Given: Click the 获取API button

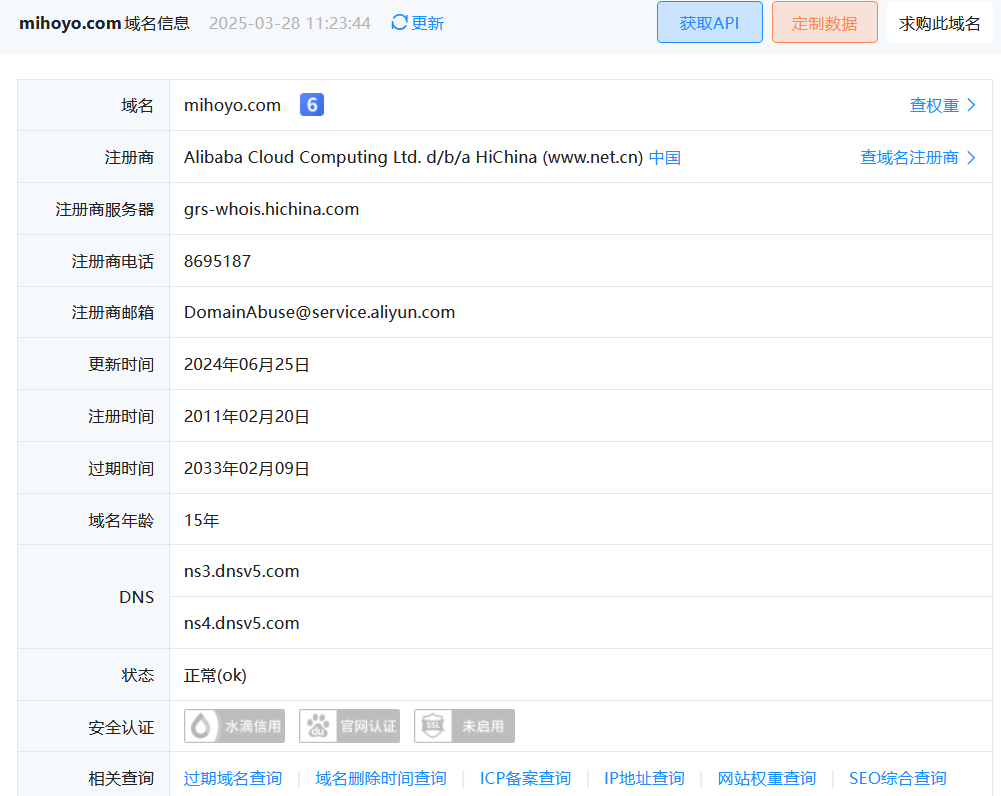Looking at the screenshot, I should coord(710,22).
